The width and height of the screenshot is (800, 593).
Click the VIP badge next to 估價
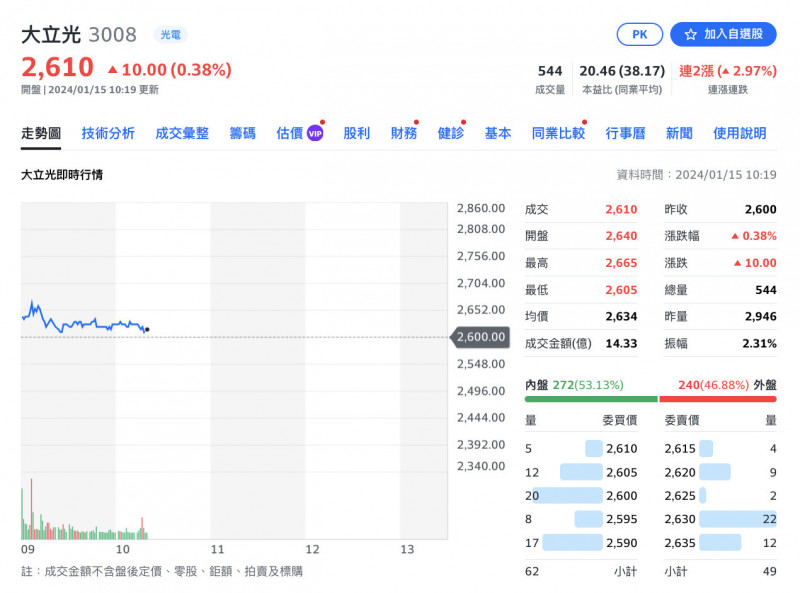tap(315, 134)
